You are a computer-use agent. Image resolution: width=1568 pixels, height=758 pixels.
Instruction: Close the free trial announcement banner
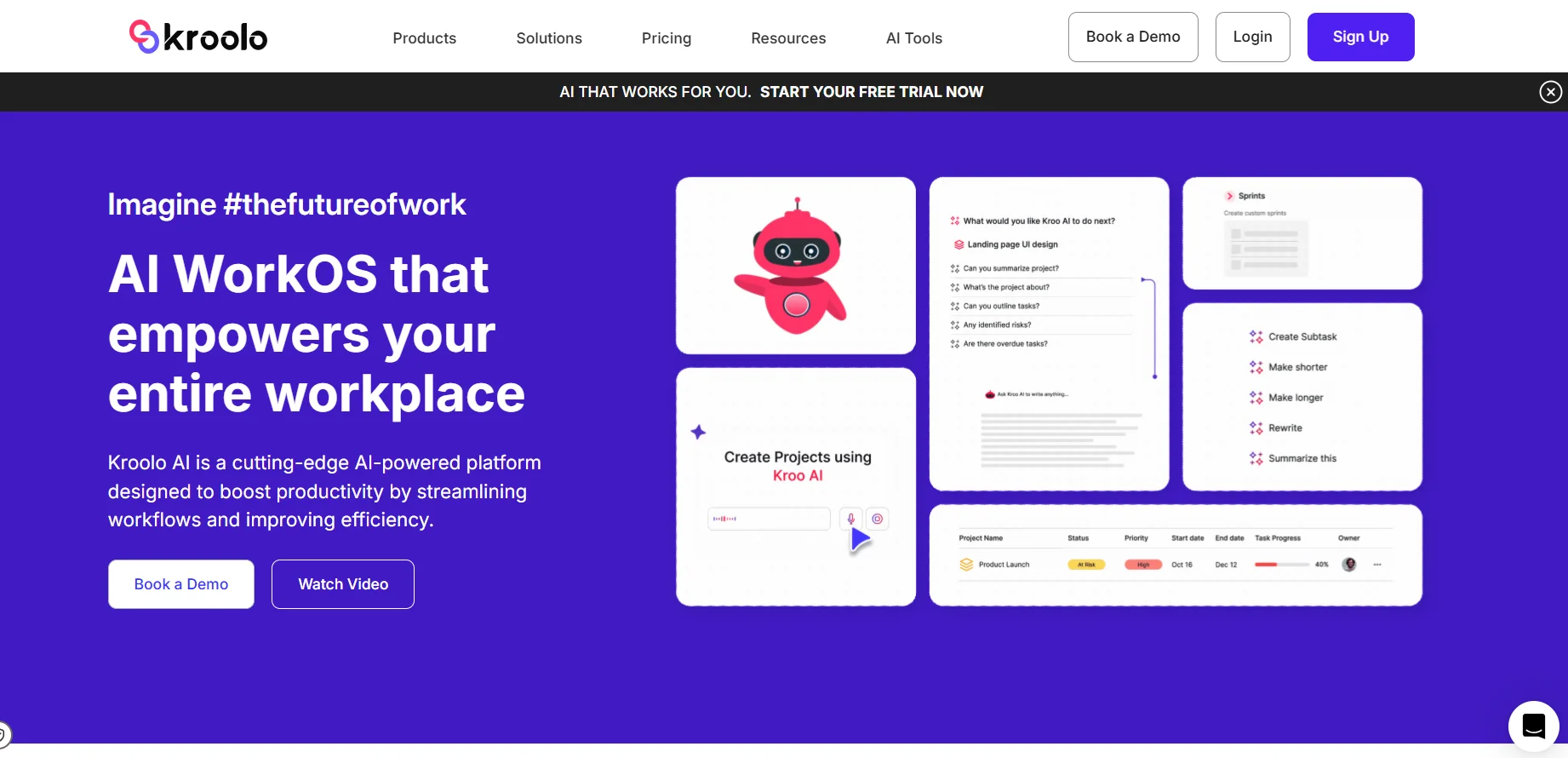1550,92
